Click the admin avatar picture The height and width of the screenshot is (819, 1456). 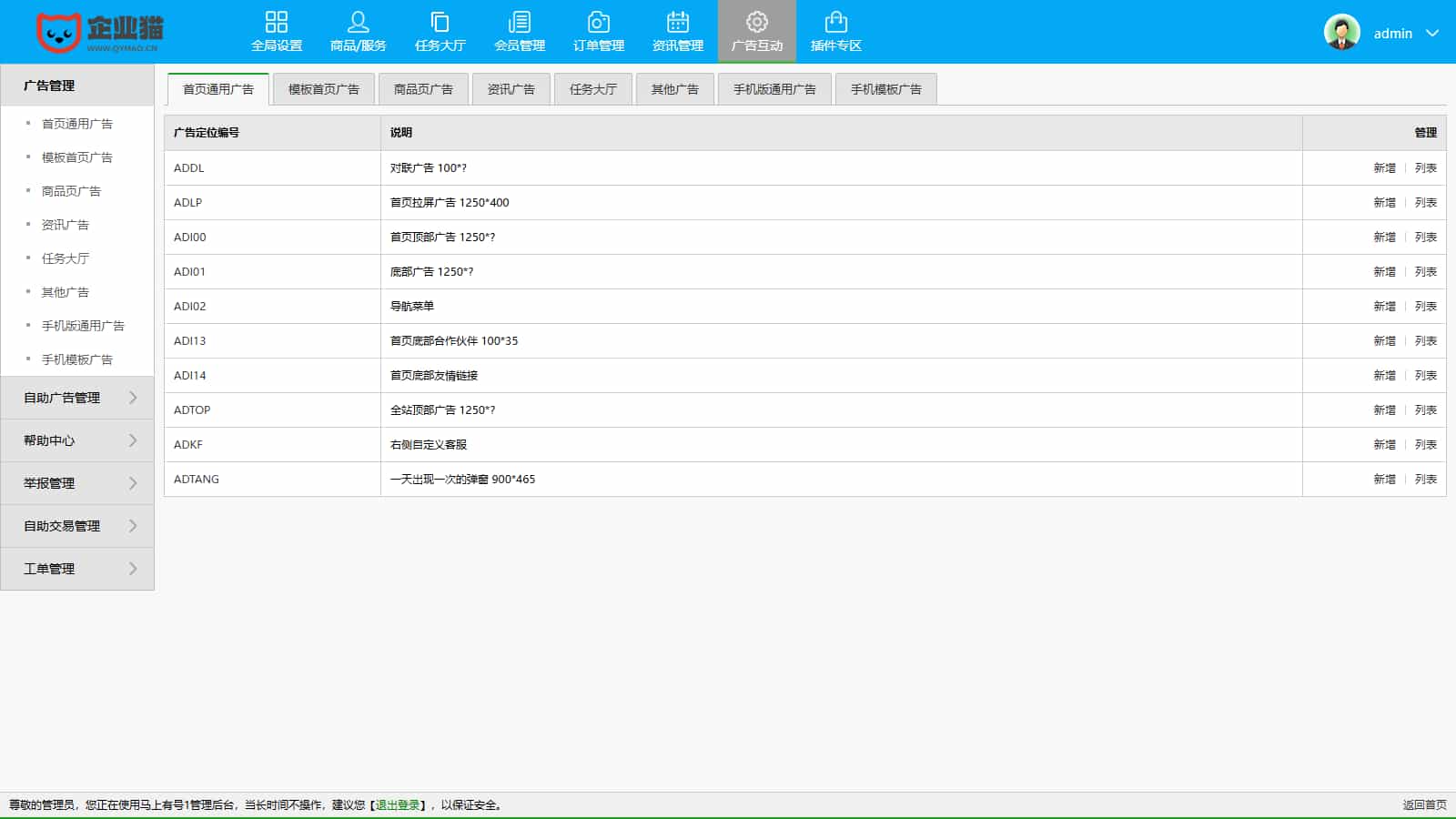(1341, 33)
